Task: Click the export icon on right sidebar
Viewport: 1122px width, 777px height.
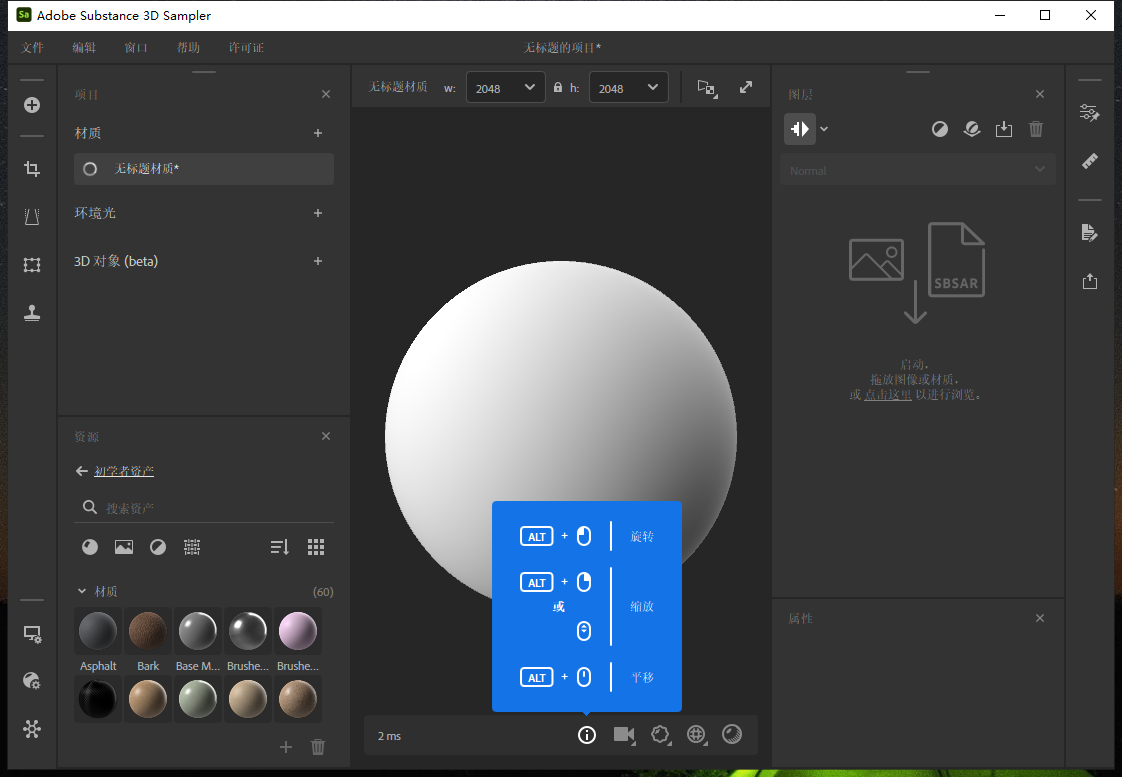Action: tap(1089, 281)
